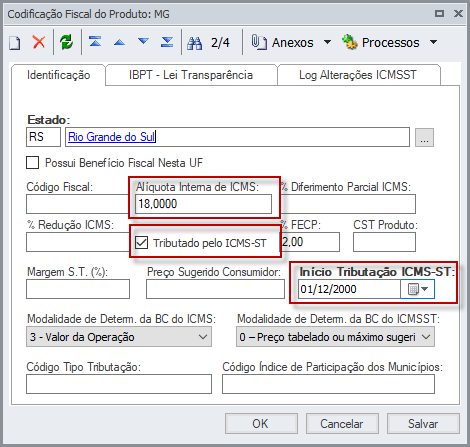
Task: Click the Salvar button
Action: click(423, 423)
